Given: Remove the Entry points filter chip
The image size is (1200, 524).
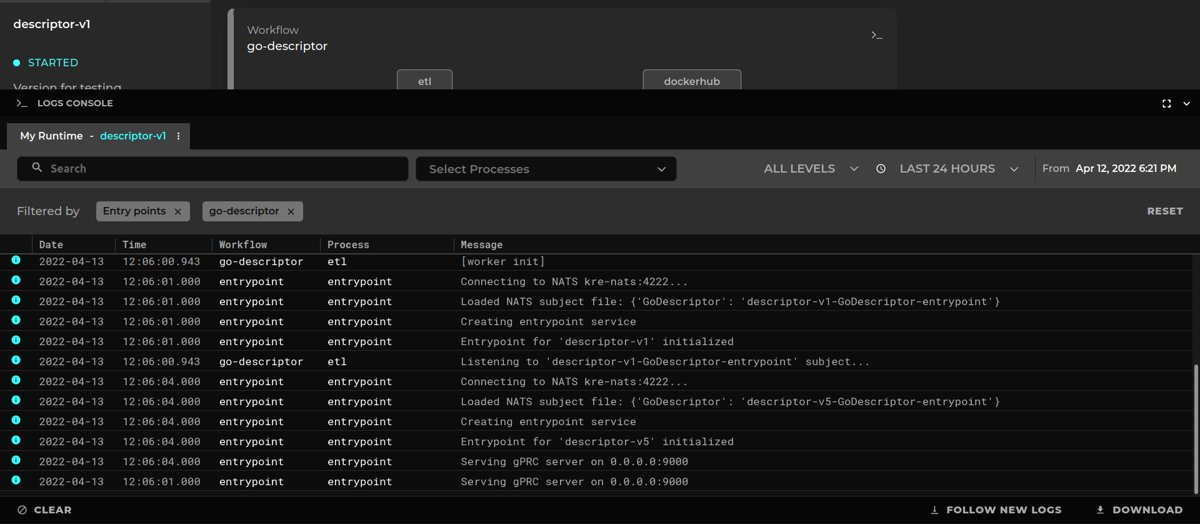Looking at the screenshot, I should (x=178, y=212).
